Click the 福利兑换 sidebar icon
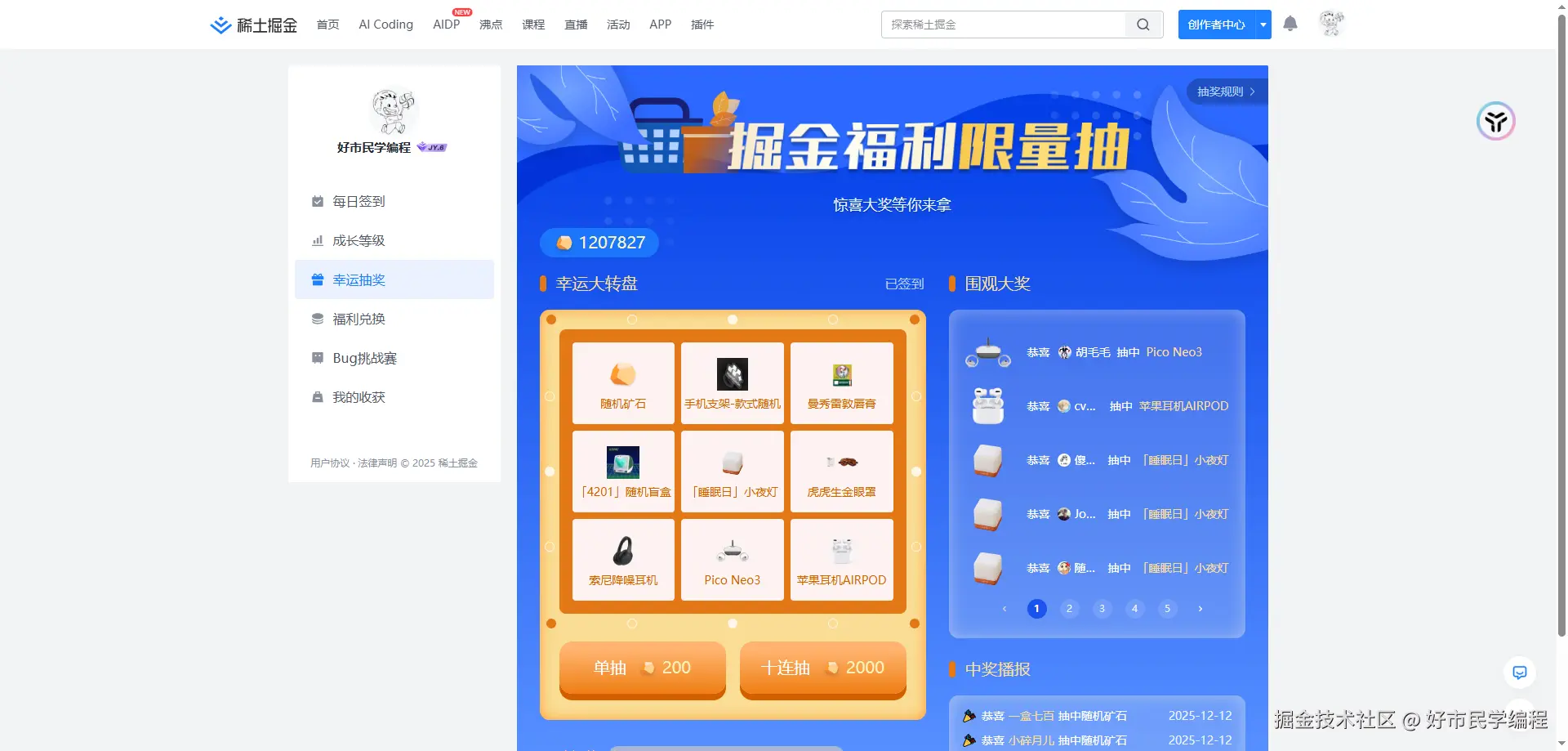1568x751 pixels. point(317,319)
